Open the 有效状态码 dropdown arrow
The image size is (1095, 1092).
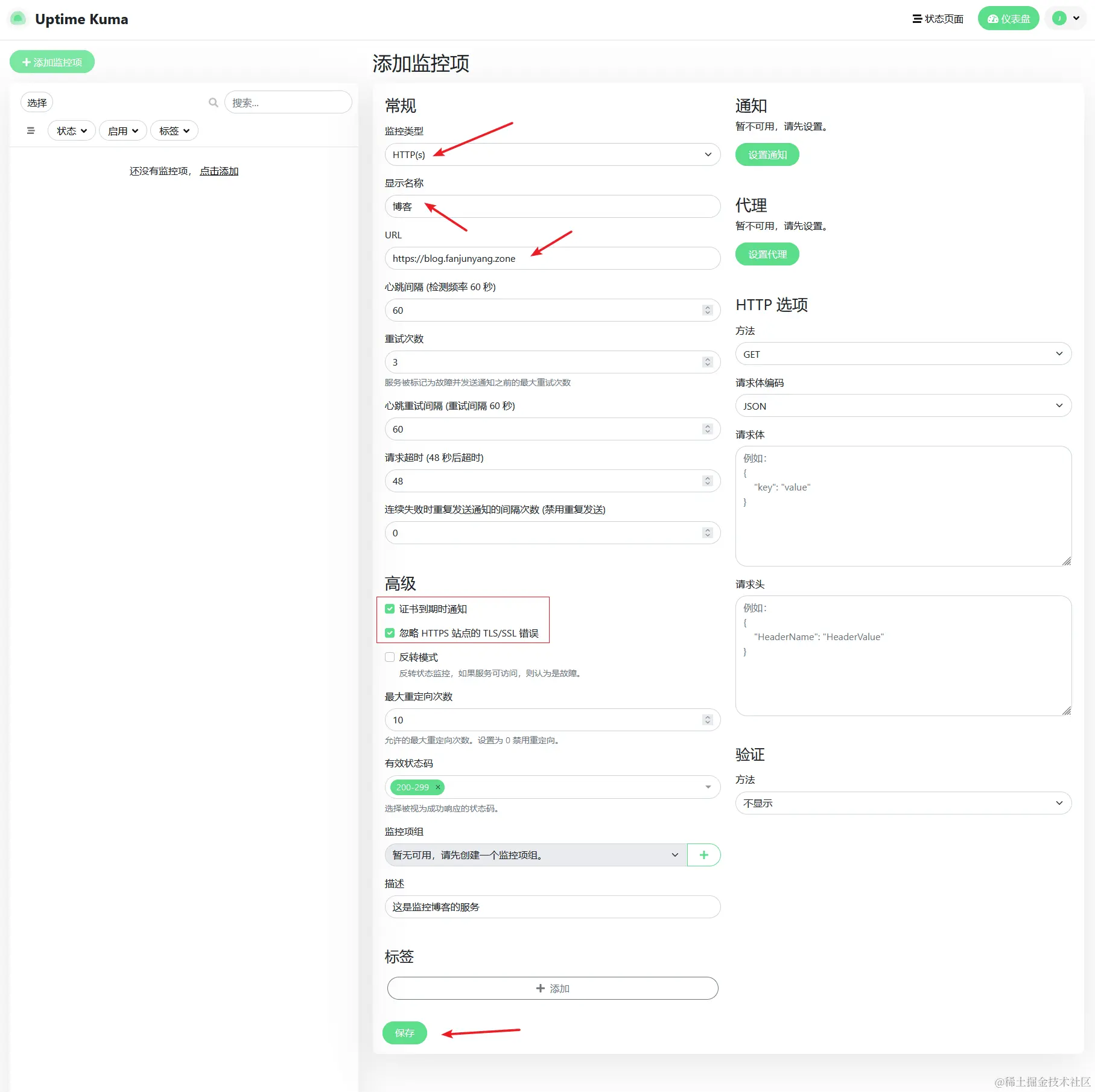[708, 787]
